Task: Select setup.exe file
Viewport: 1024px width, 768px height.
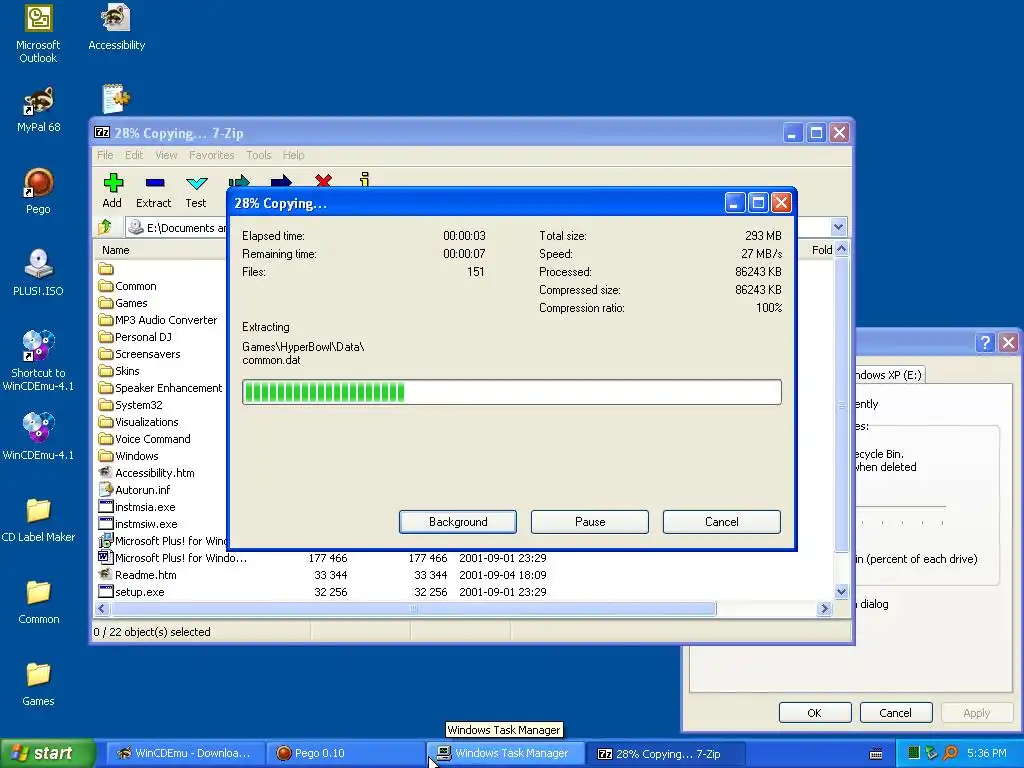Action: click(131, 592)
